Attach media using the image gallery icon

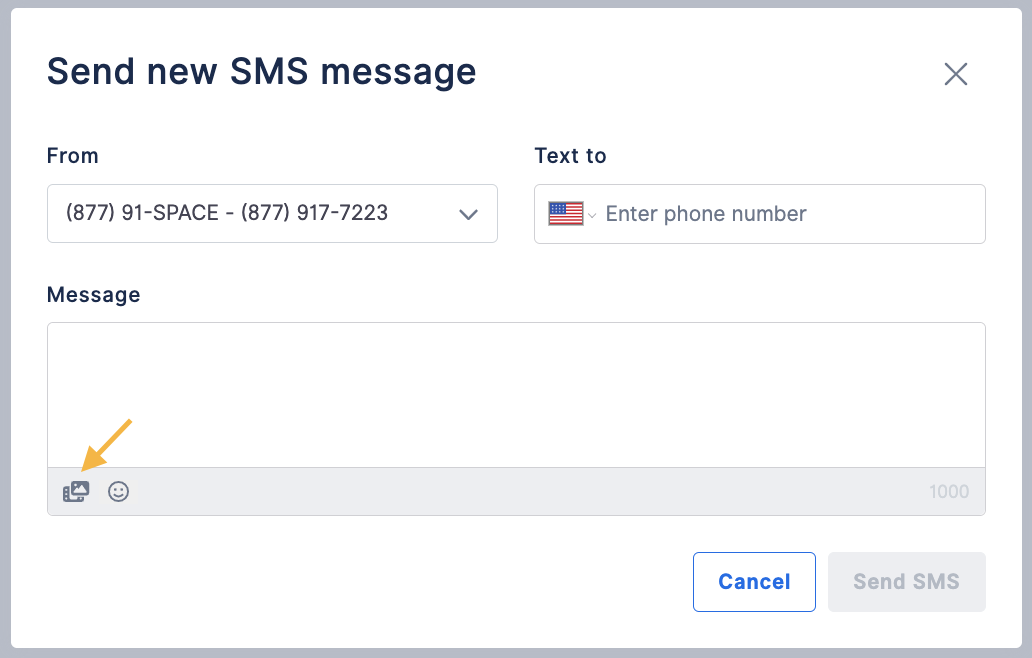(76, 492)
